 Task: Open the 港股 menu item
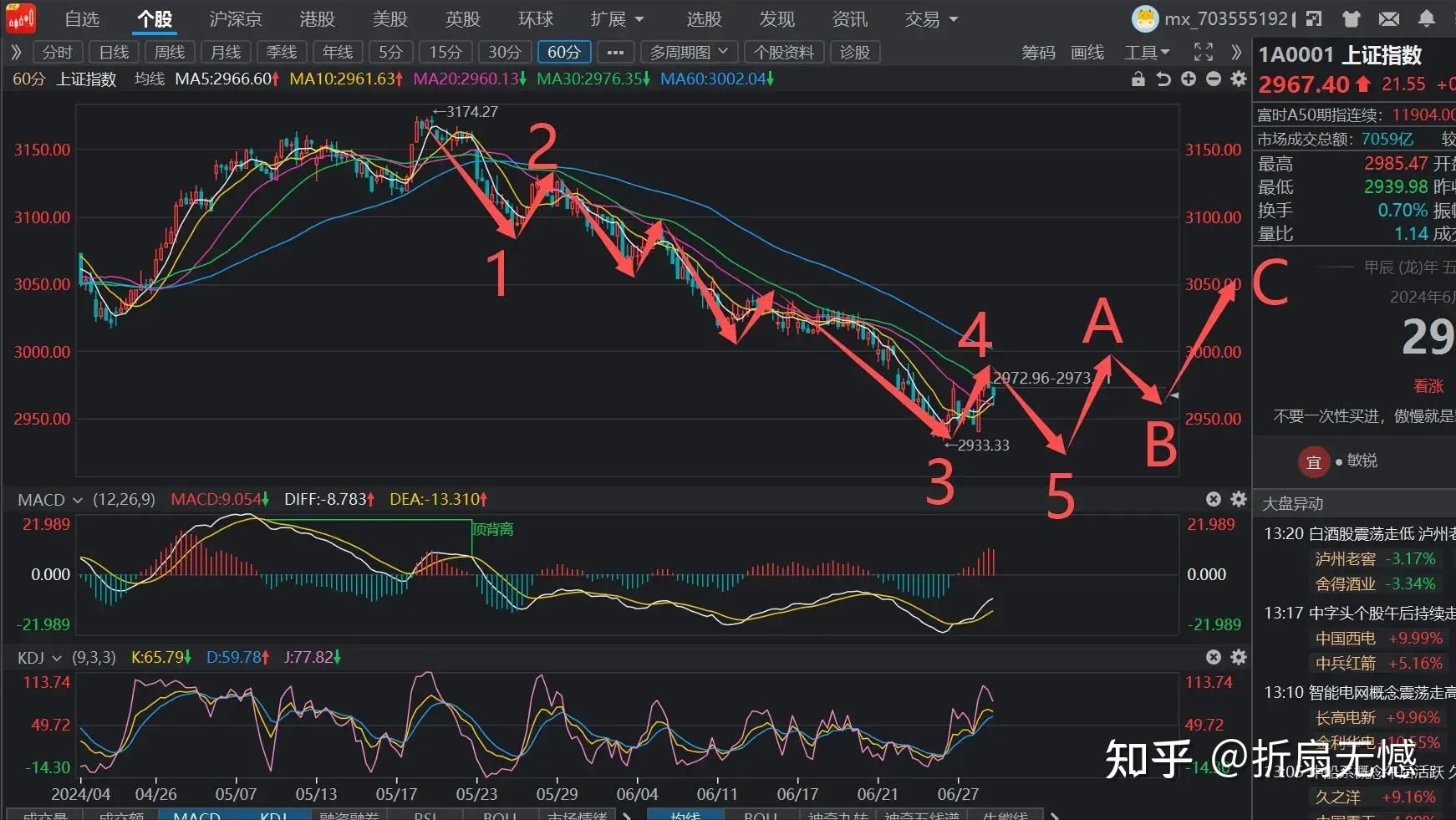[x=316, y=18]
